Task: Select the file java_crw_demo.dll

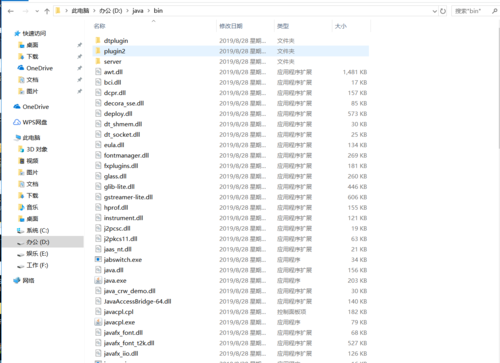Action: click(x=129, y=291)
